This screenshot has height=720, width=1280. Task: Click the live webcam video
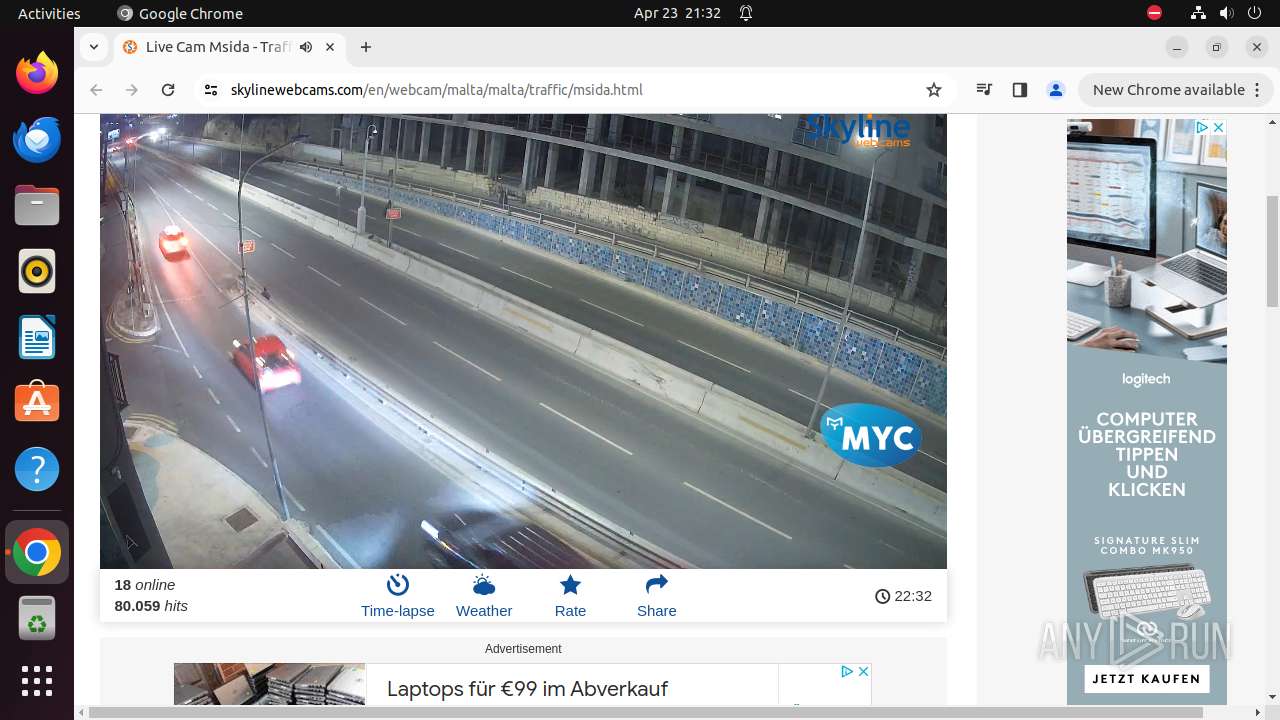click(523, 341)
